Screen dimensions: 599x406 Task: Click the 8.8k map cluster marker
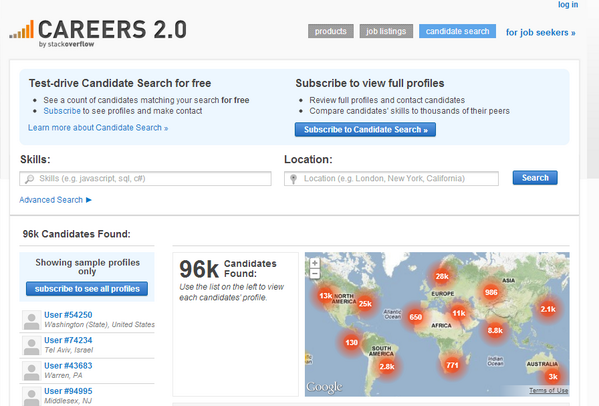click(x=495, y=330)
